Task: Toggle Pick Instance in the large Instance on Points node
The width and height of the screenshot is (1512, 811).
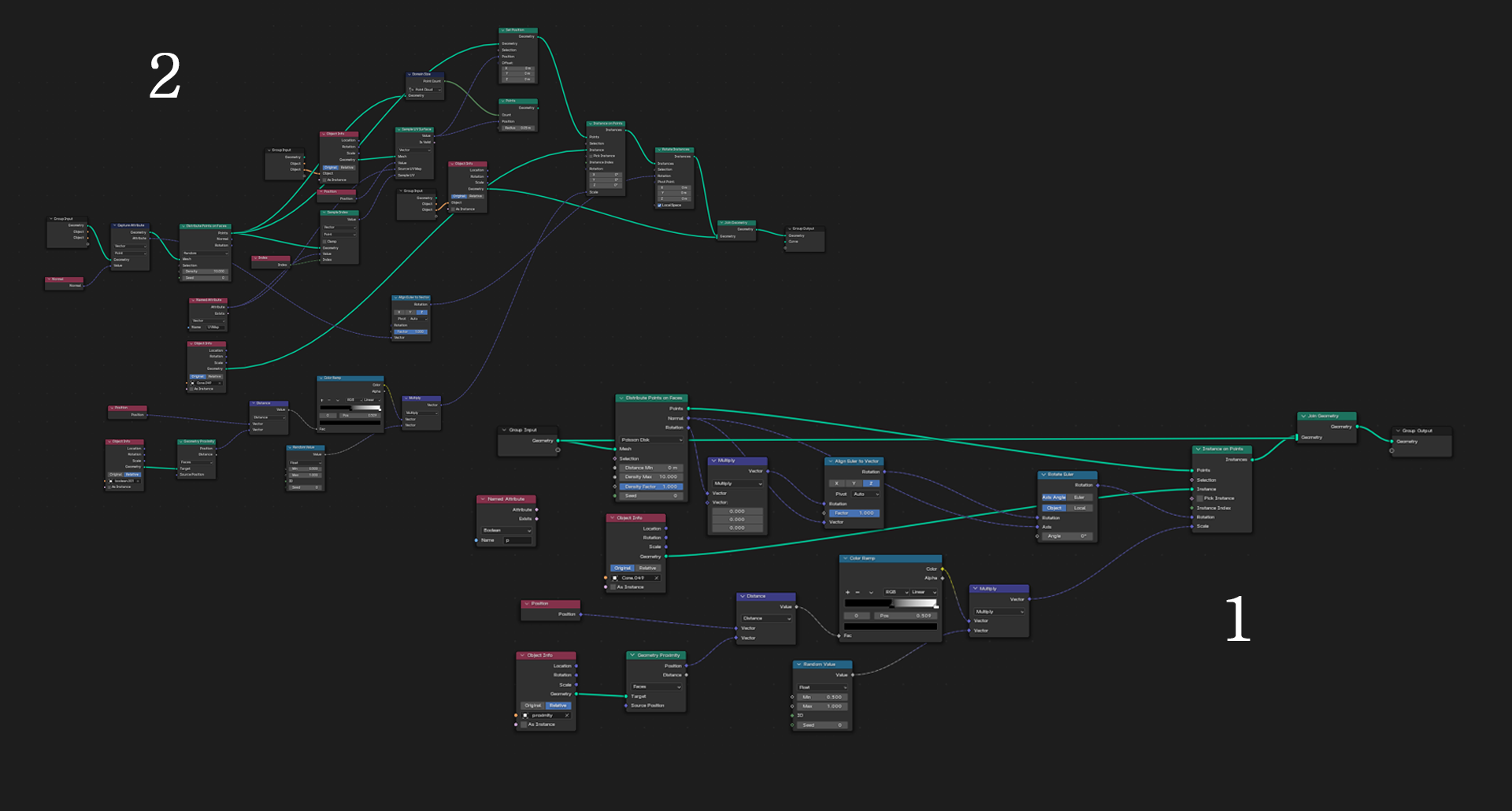Action: pos(1199,498)
